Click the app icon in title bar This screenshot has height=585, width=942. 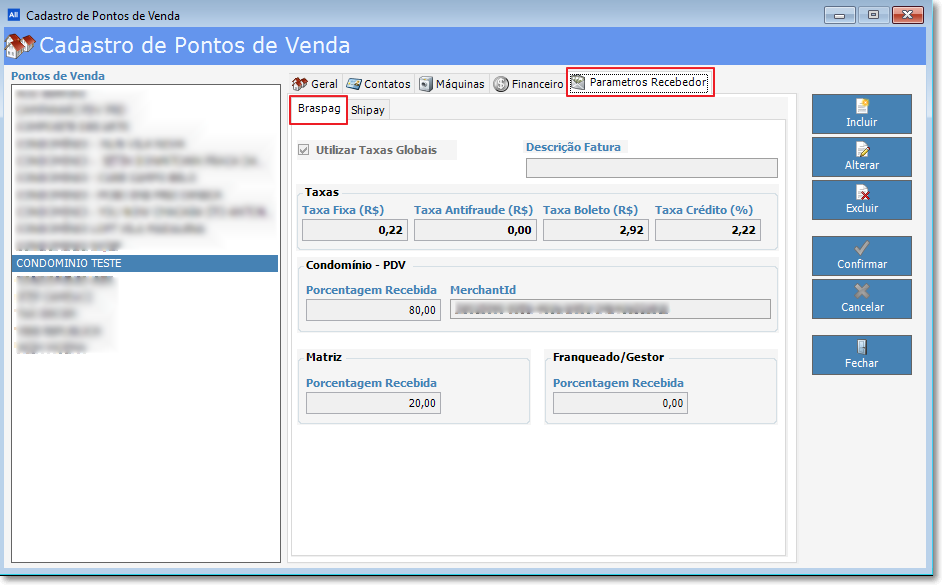14,15
